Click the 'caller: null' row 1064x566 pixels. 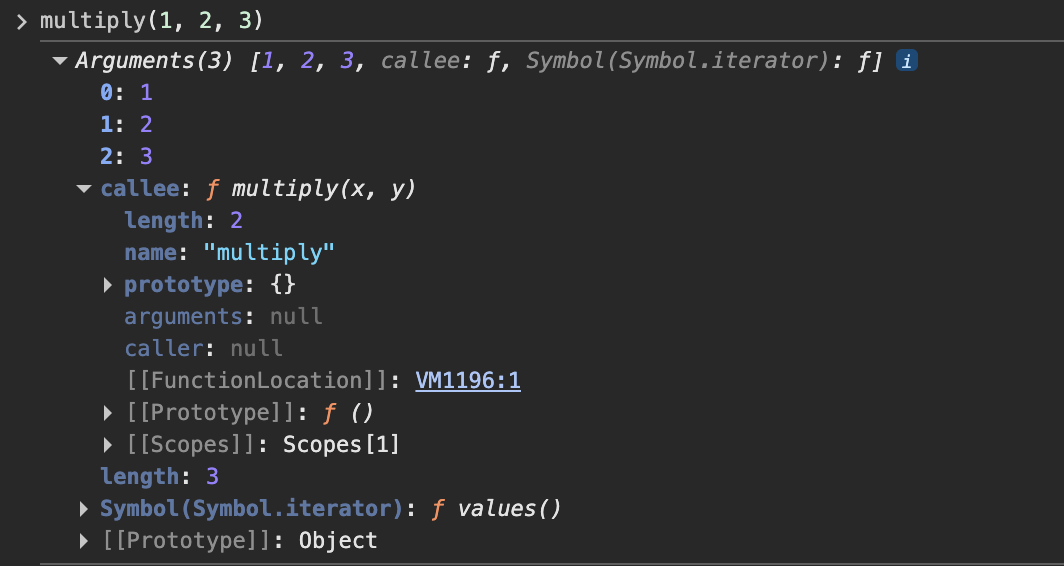click(204, 349)
